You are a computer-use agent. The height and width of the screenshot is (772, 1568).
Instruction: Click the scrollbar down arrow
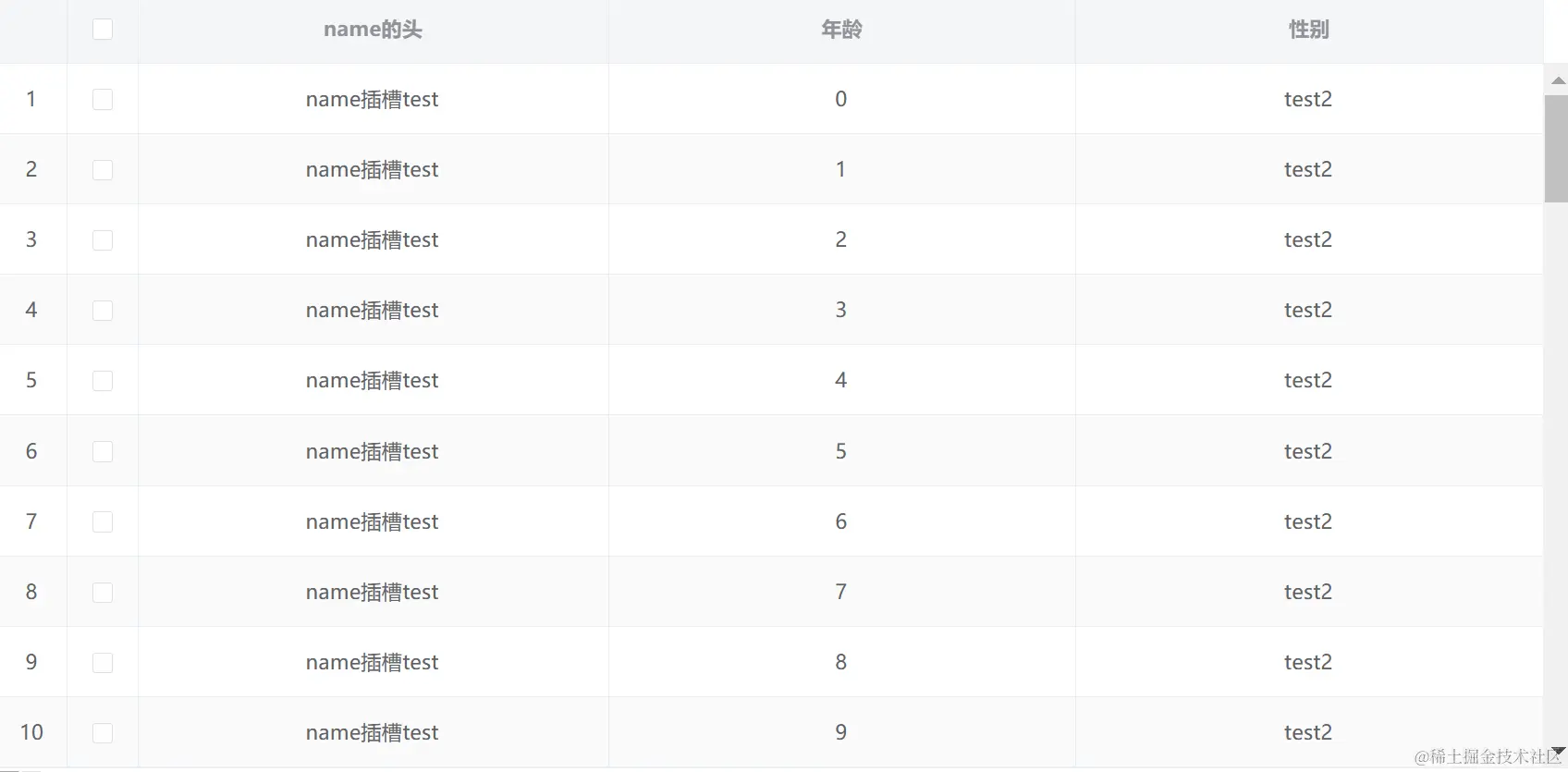pos(1558,750)
